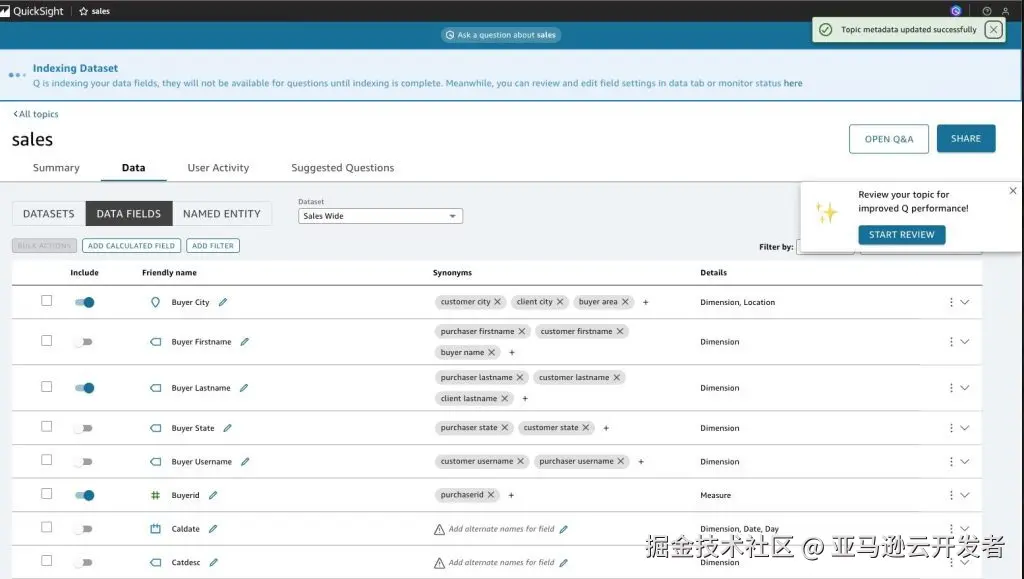The width and height of the screenshot is (1024, 579).
Task: Click 'Ask a question about sales' bar
Action: coord(501,35)
